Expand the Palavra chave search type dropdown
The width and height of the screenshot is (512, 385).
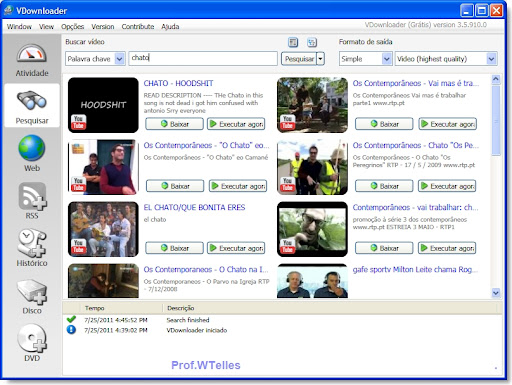(119, 59)
